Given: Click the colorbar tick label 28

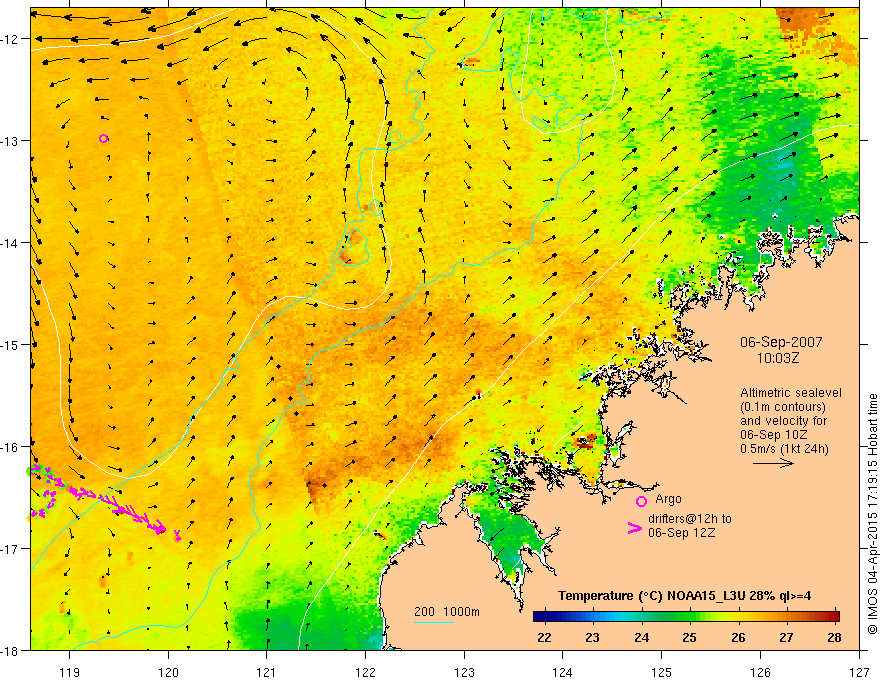Looking at the screenshot, I should click(x=835, y=637).
